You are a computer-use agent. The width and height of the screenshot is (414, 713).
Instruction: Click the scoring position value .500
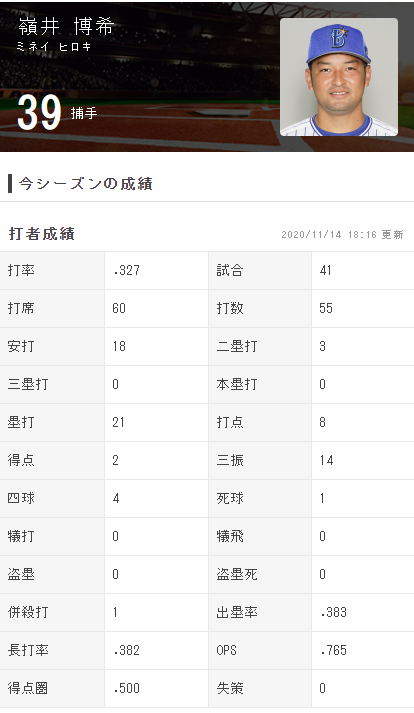point(126,688)
